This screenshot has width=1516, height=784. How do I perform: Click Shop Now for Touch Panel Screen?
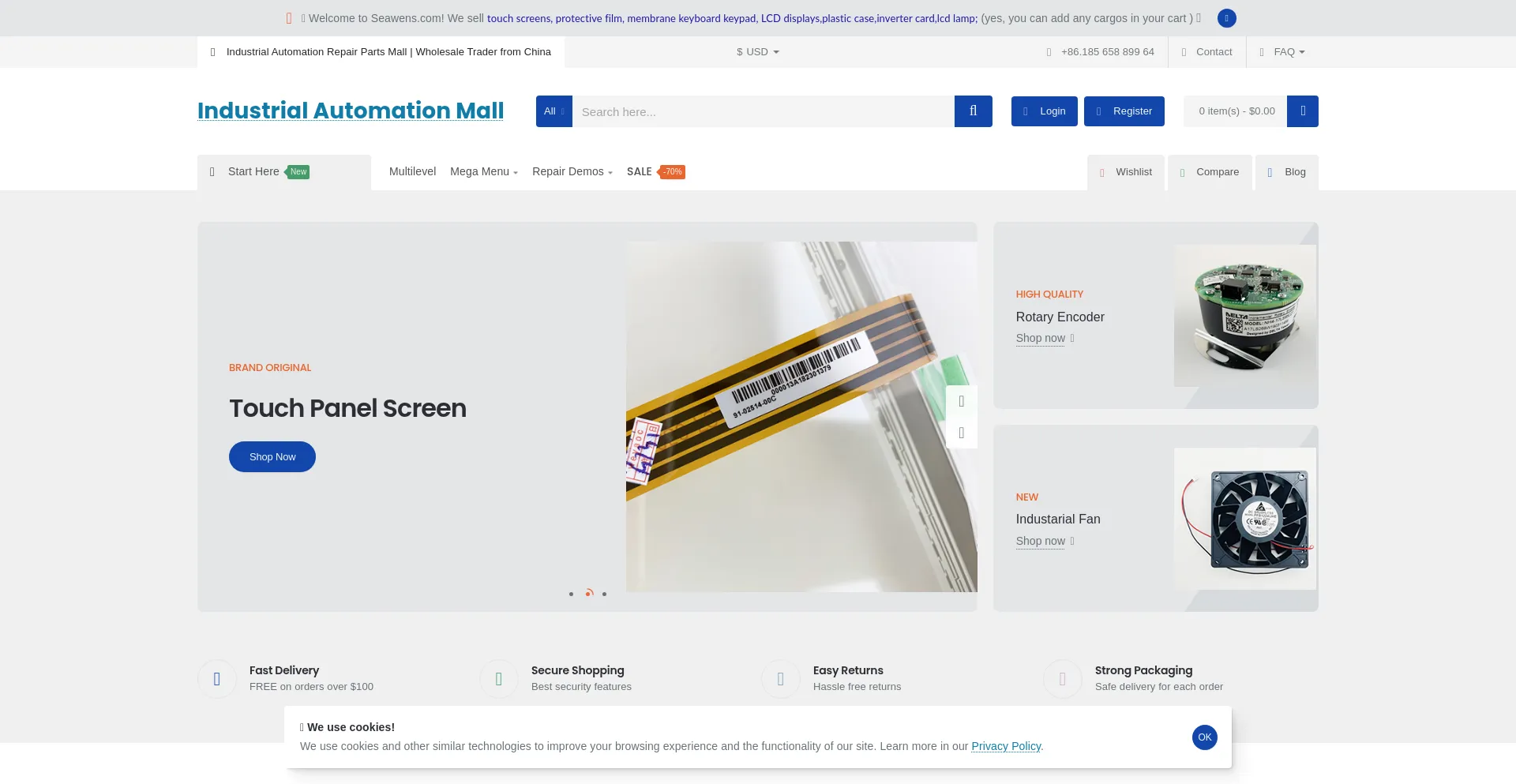[x=272, y=457]
